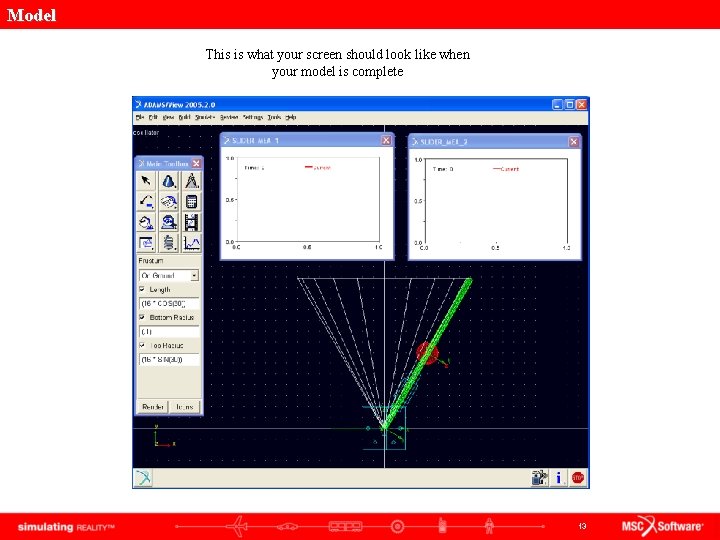The width and height of the screenshot is (720, 540).
Task: Click the blue info icon in status bar
Action: pos(559,478)
